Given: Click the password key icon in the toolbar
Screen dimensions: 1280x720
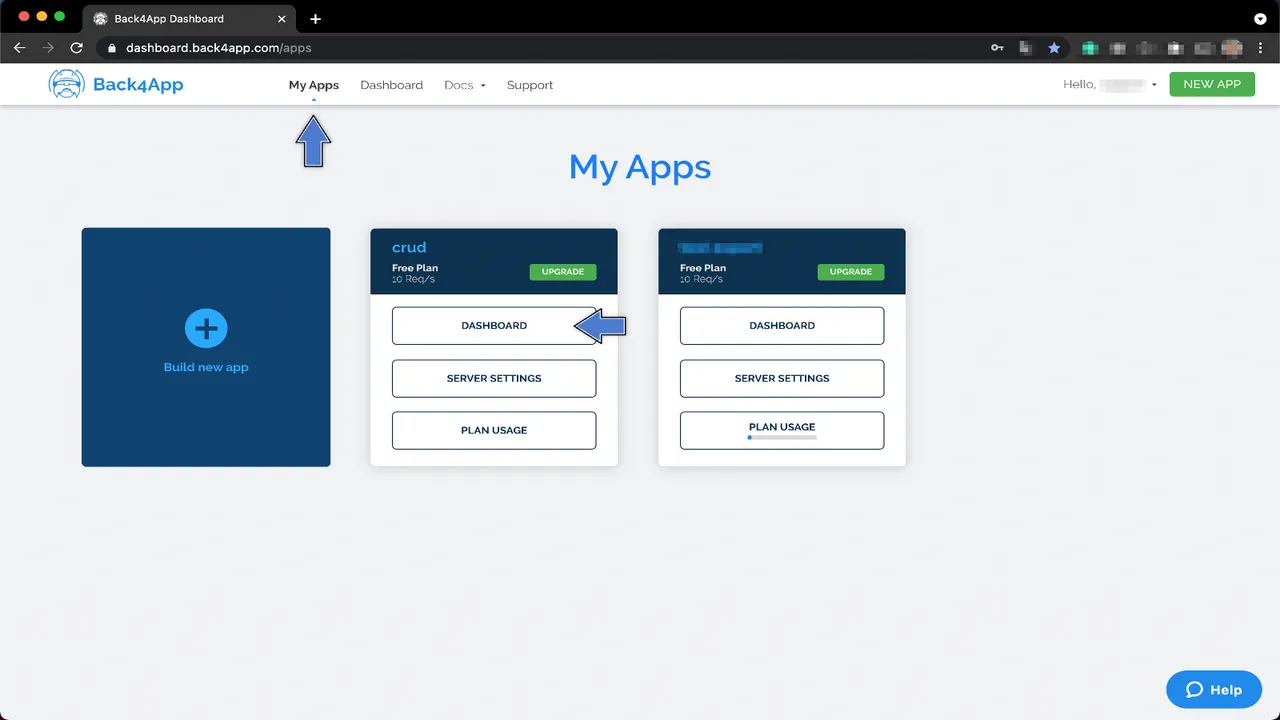Looking at the screenshot, I should coord(997,47).
